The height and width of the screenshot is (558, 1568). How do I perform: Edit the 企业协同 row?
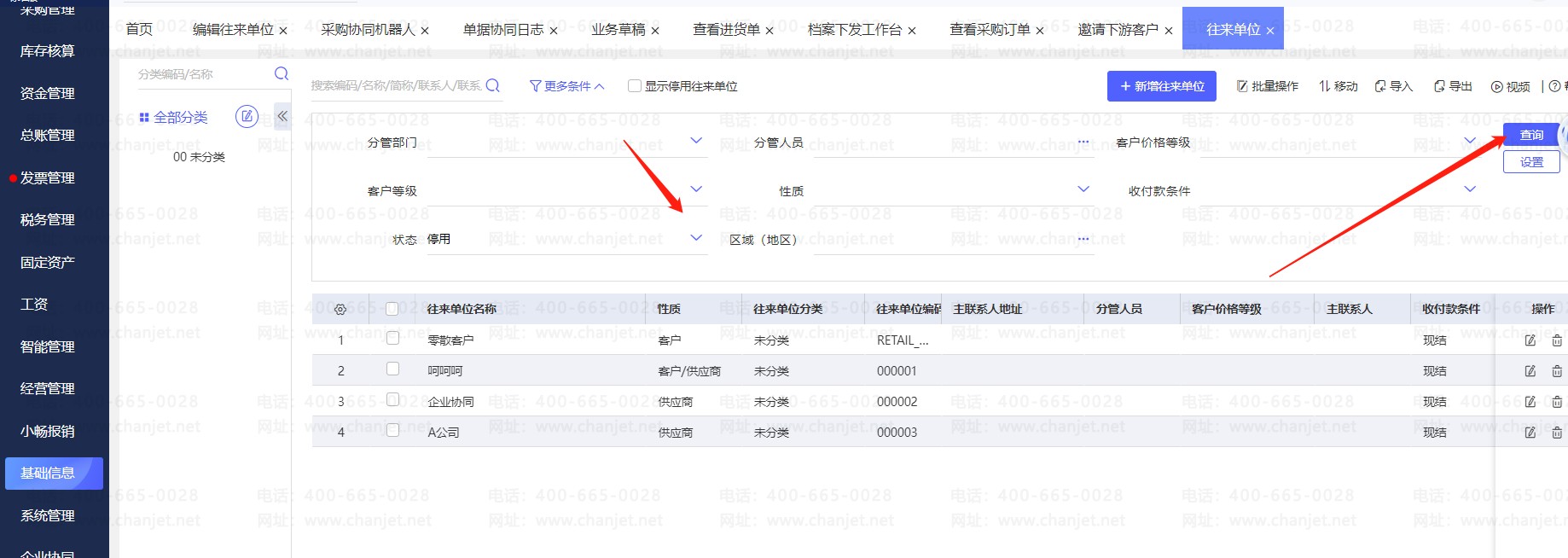(1530, 402)
